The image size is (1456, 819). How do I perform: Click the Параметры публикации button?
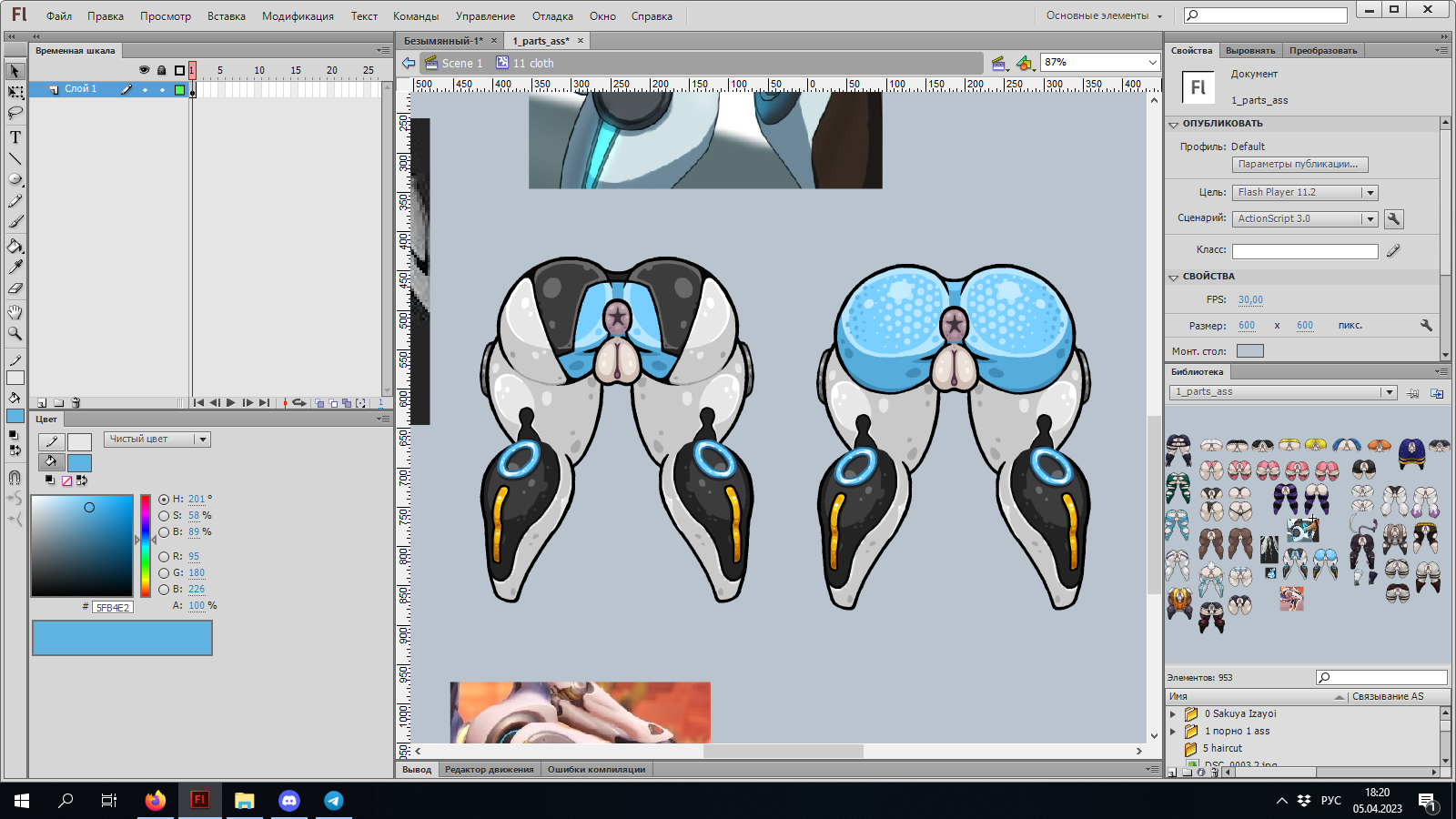(1299, 165)
